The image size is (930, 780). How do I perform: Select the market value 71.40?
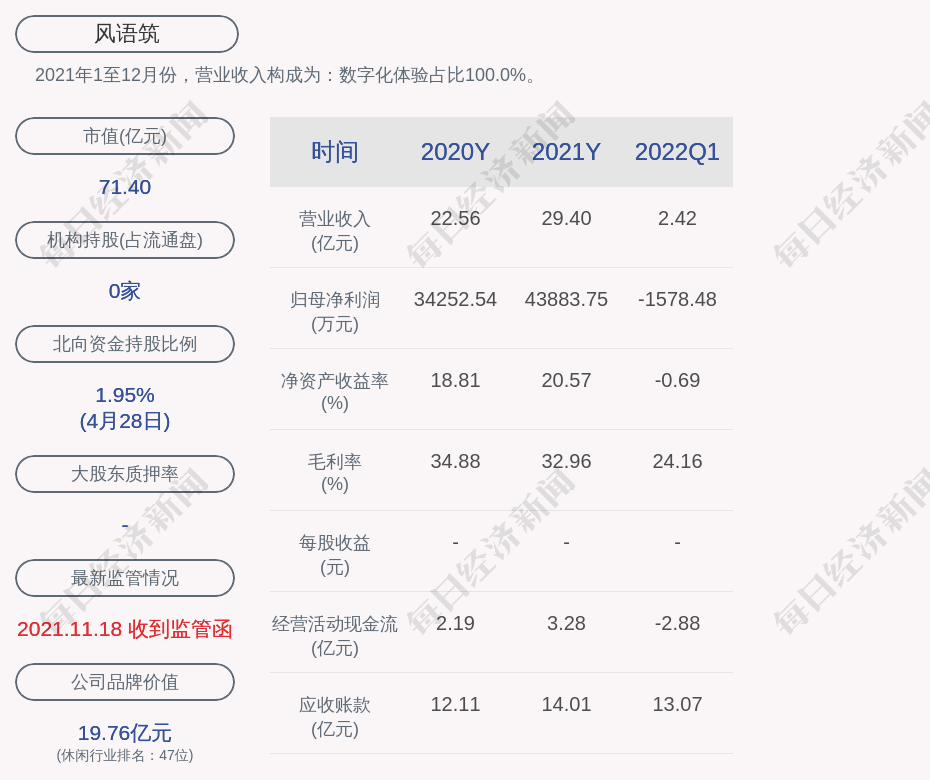(x=125, y=187)
